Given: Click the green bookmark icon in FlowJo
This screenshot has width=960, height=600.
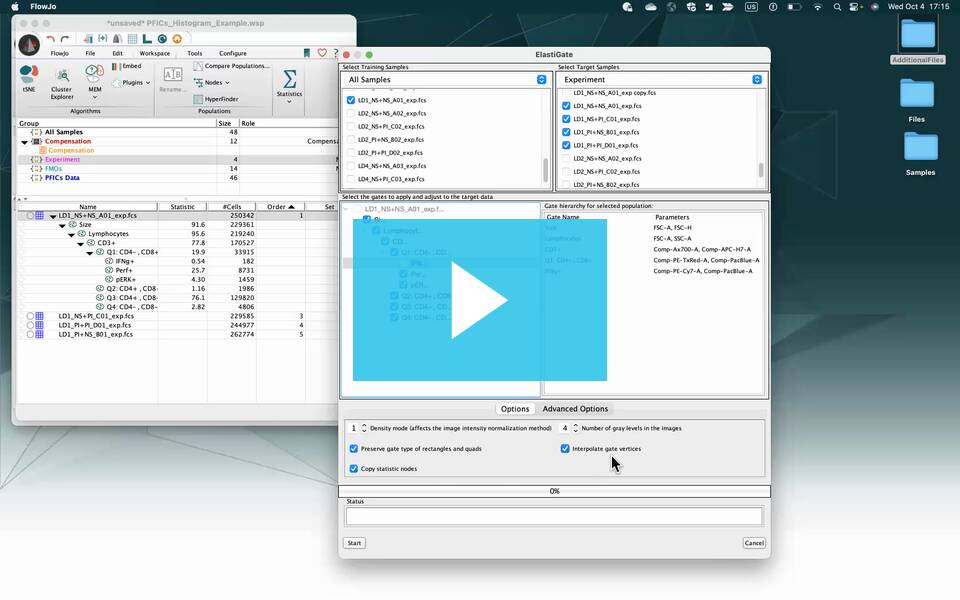Looking at the screenshot, I should click(x=307, y=53).
